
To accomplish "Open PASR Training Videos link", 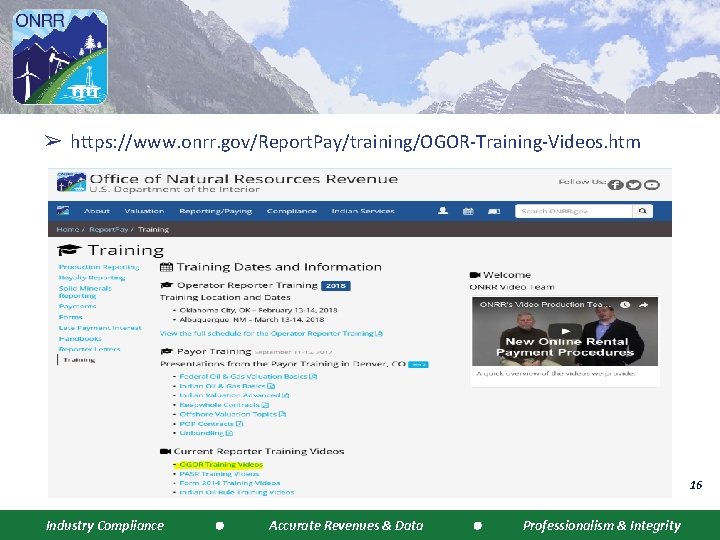I will click(x=219, y=473).
